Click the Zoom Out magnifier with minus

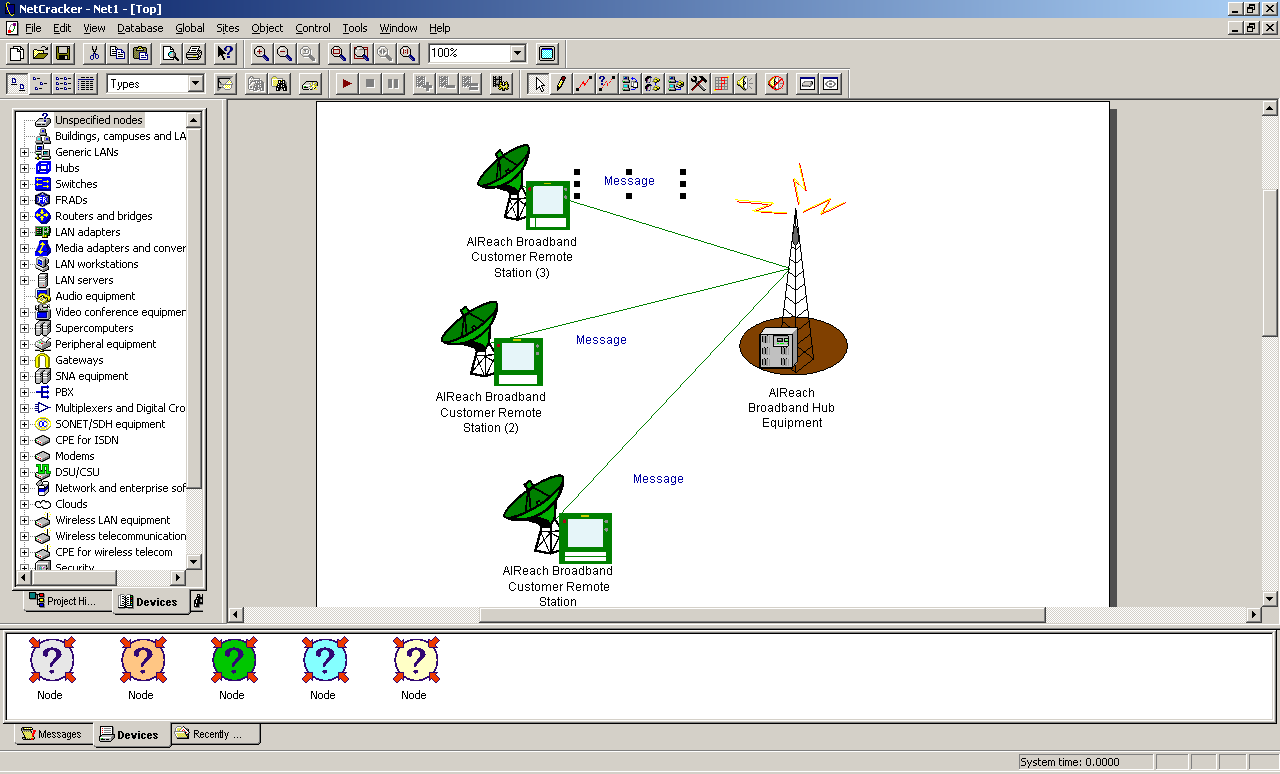click(x=284, y=53)
